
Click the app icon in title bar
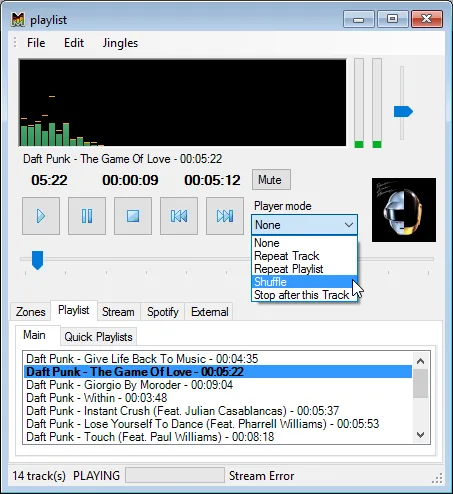[x=18, y=20]
